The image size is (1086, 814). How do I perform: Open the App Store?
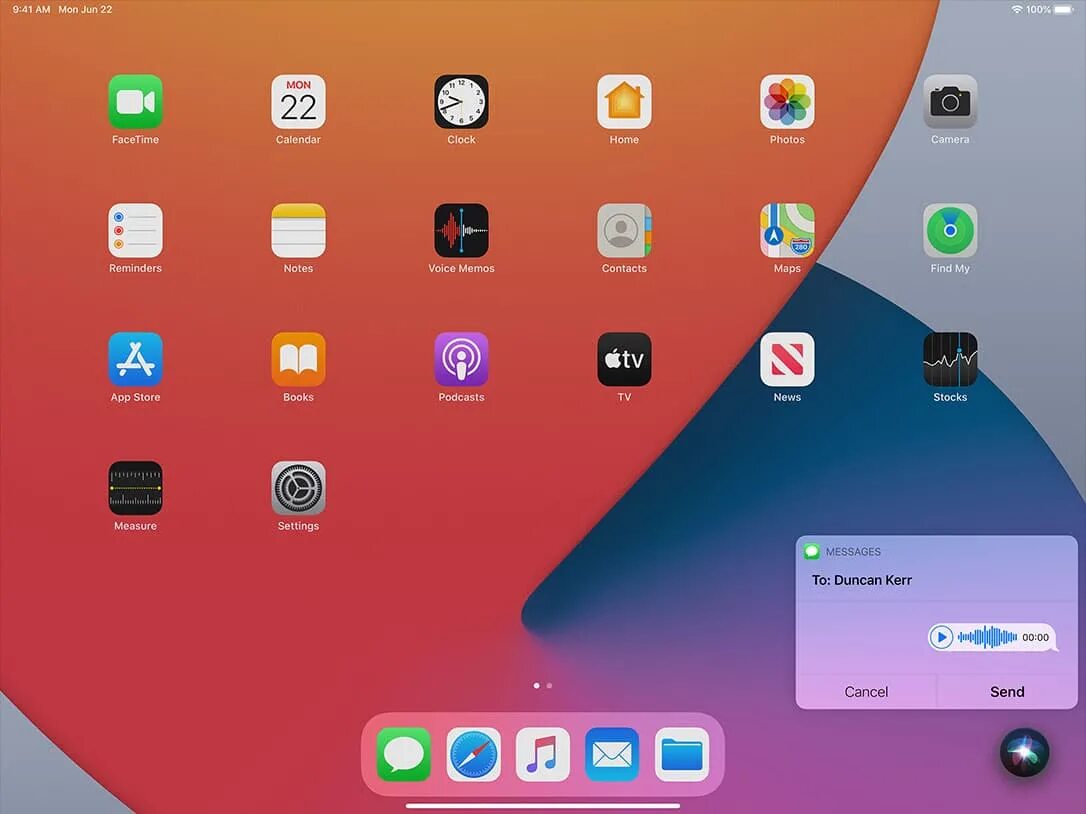coord(135,360)
